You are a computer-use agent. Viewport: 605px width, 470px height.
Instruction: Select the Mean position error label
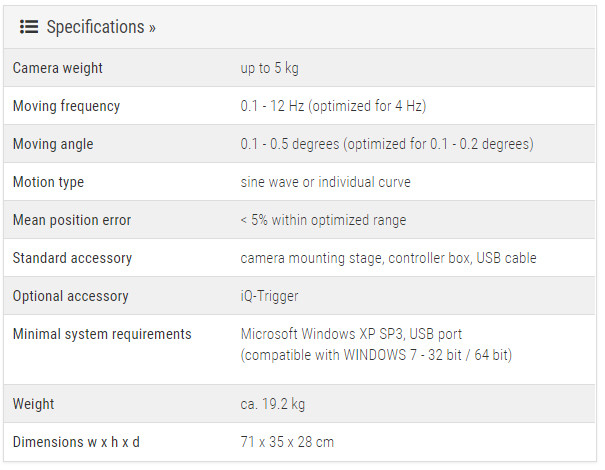click(72, 220)
